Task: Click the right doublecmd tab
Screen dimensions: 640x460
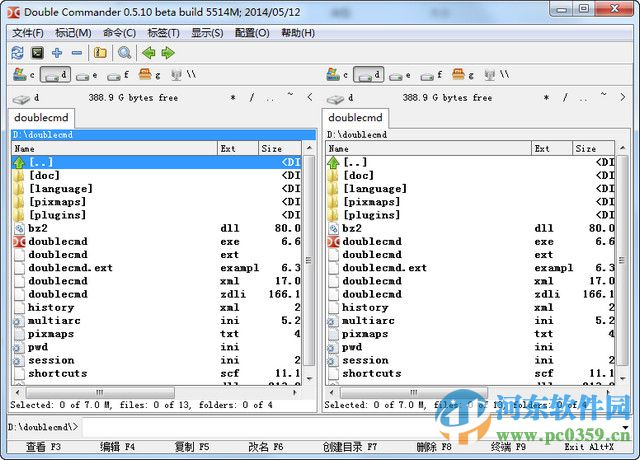Action: coord(356,118)
